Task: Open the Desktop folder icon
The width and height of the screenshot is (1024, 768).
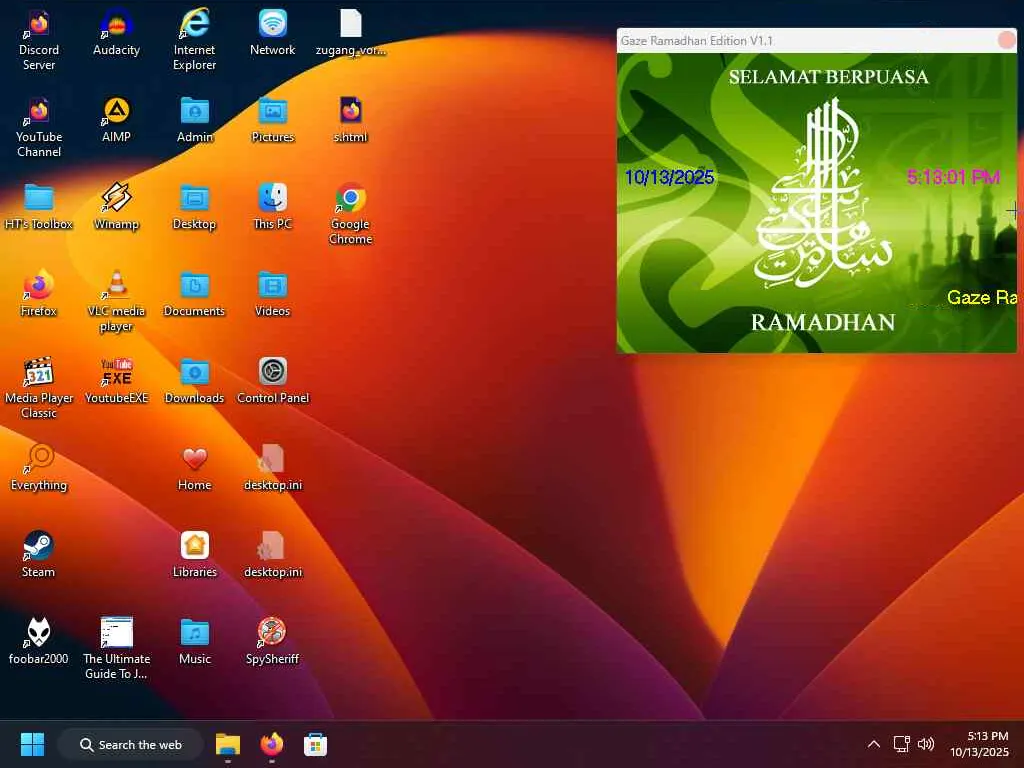Action: tap(195, 207)
